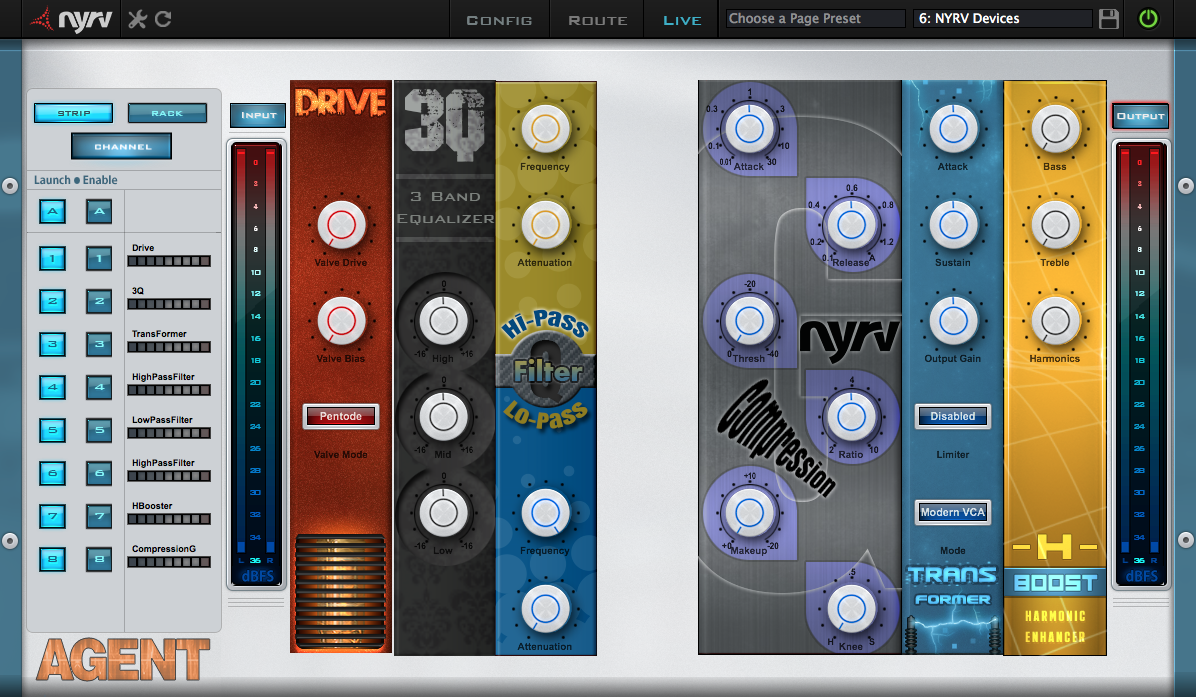1196x697 pixels.
Task: Click the HBooster label in the strip list
Action: (152, 506)
